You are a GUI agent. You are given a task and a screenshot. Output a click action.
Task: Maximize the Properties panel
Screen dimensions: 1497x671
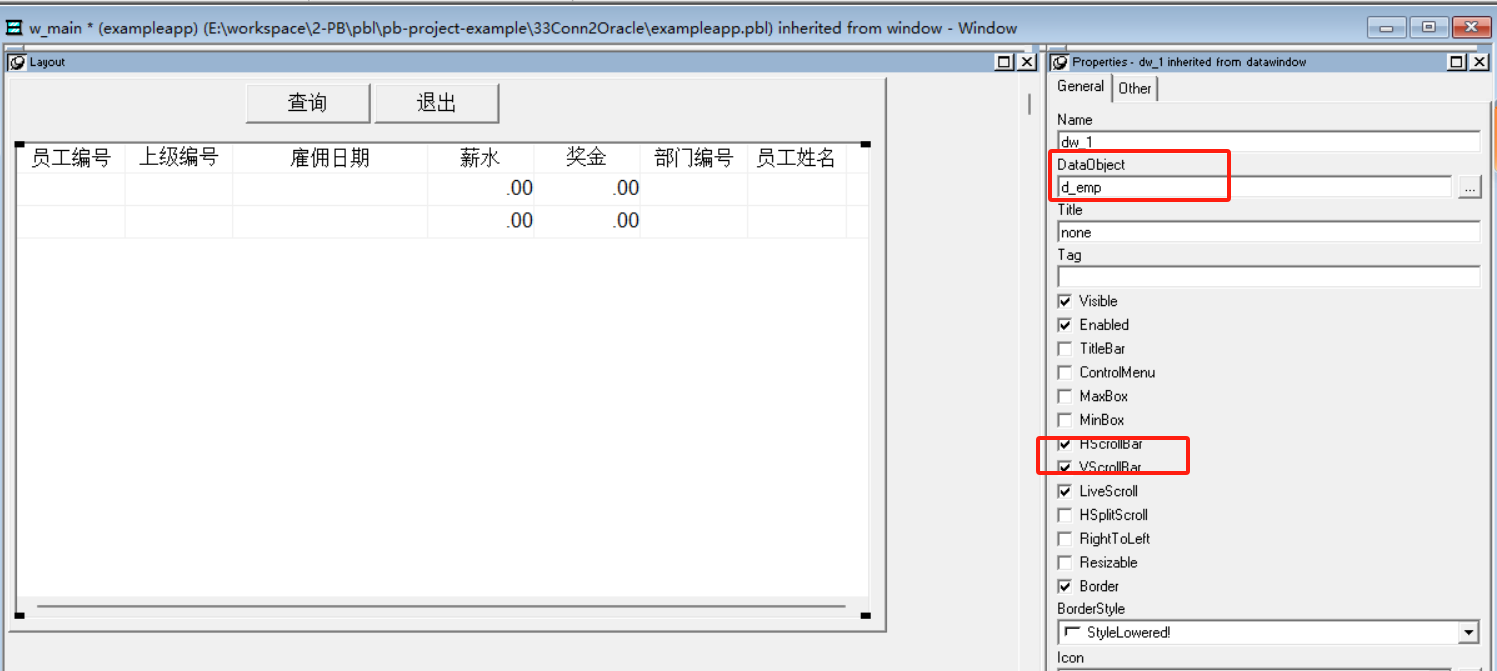click(x=1457, y=62)
